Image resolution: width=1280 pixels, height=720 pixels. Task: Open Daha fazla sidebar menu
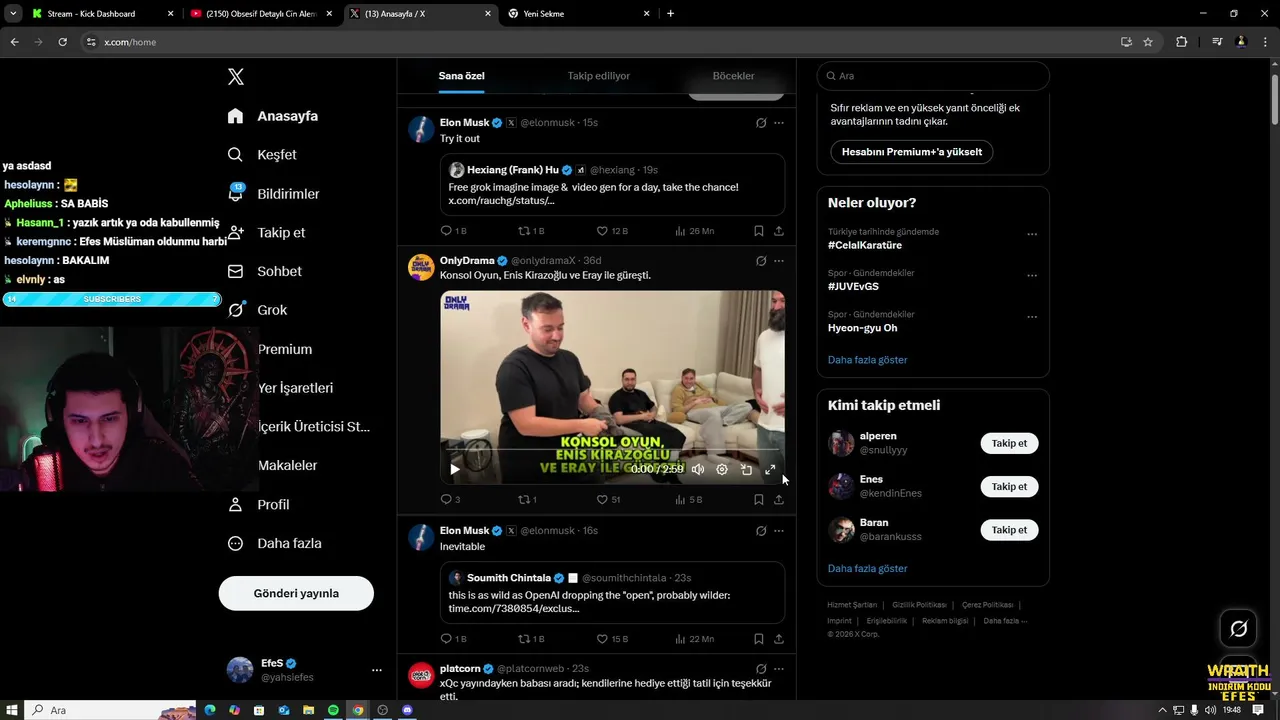tap(274, 544)
